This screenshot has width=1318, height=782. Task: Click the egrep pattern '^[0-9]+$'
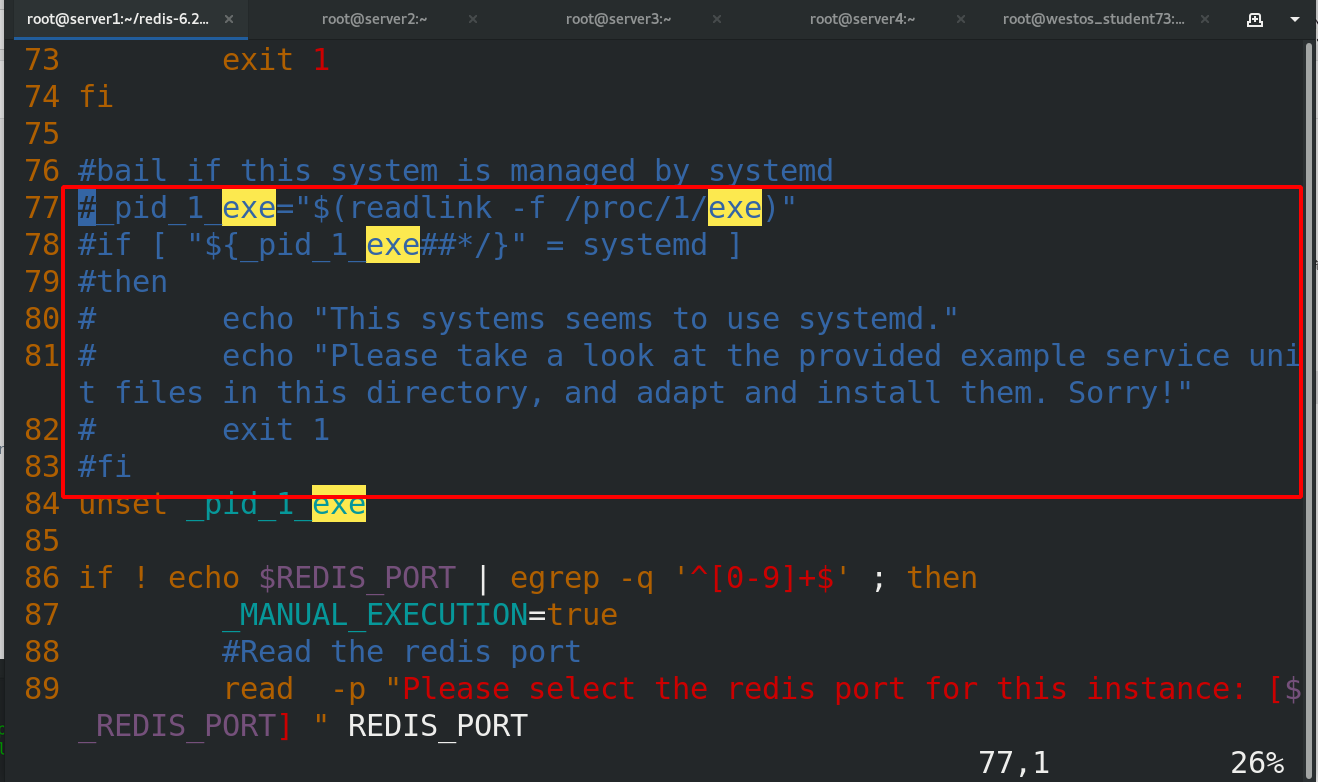point(762,578)
